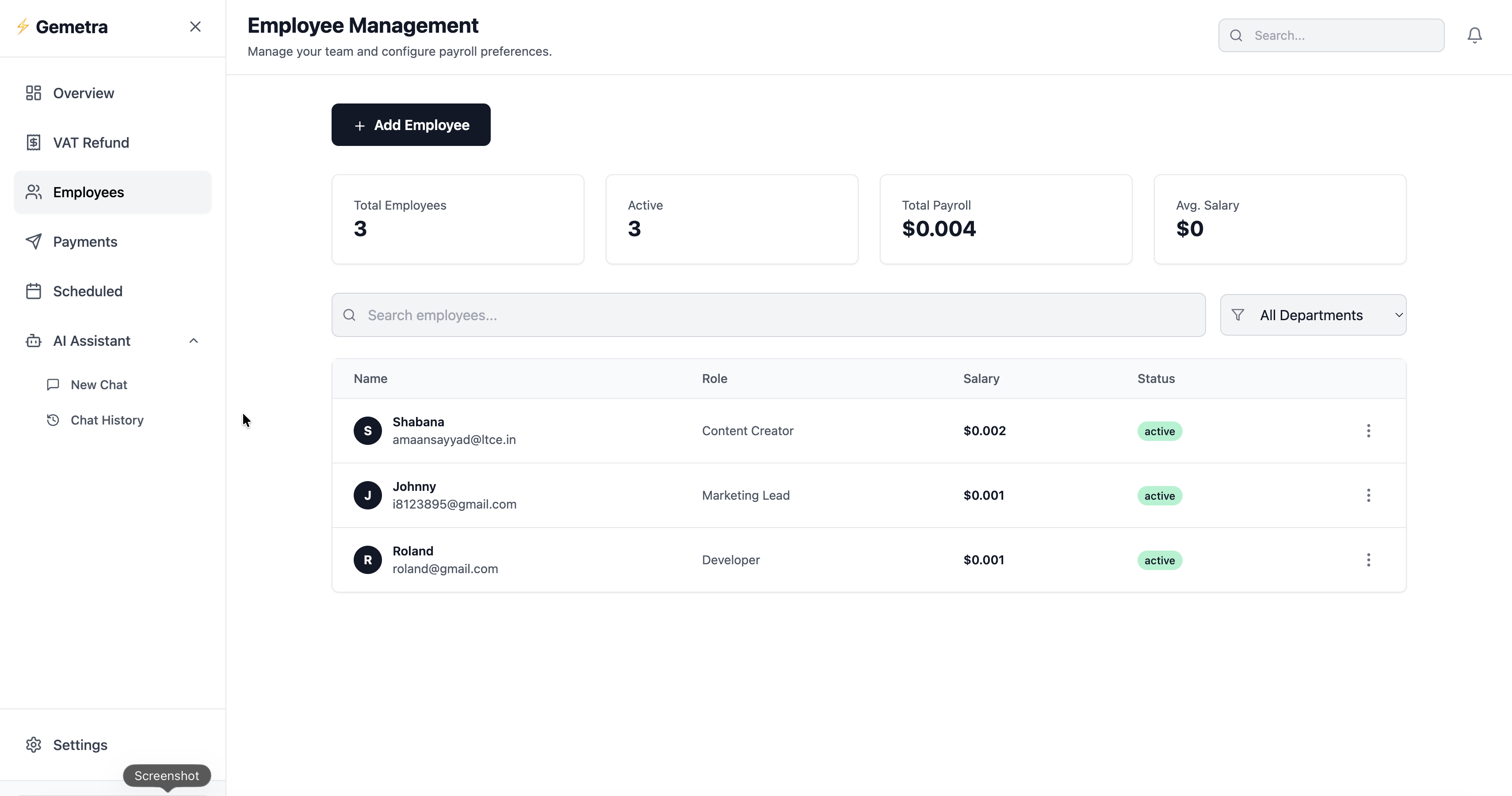Click Shabana's S avatar circle
Viewport: 1512px width, 796px height.
pyautogui.click(x=367, y=431)
